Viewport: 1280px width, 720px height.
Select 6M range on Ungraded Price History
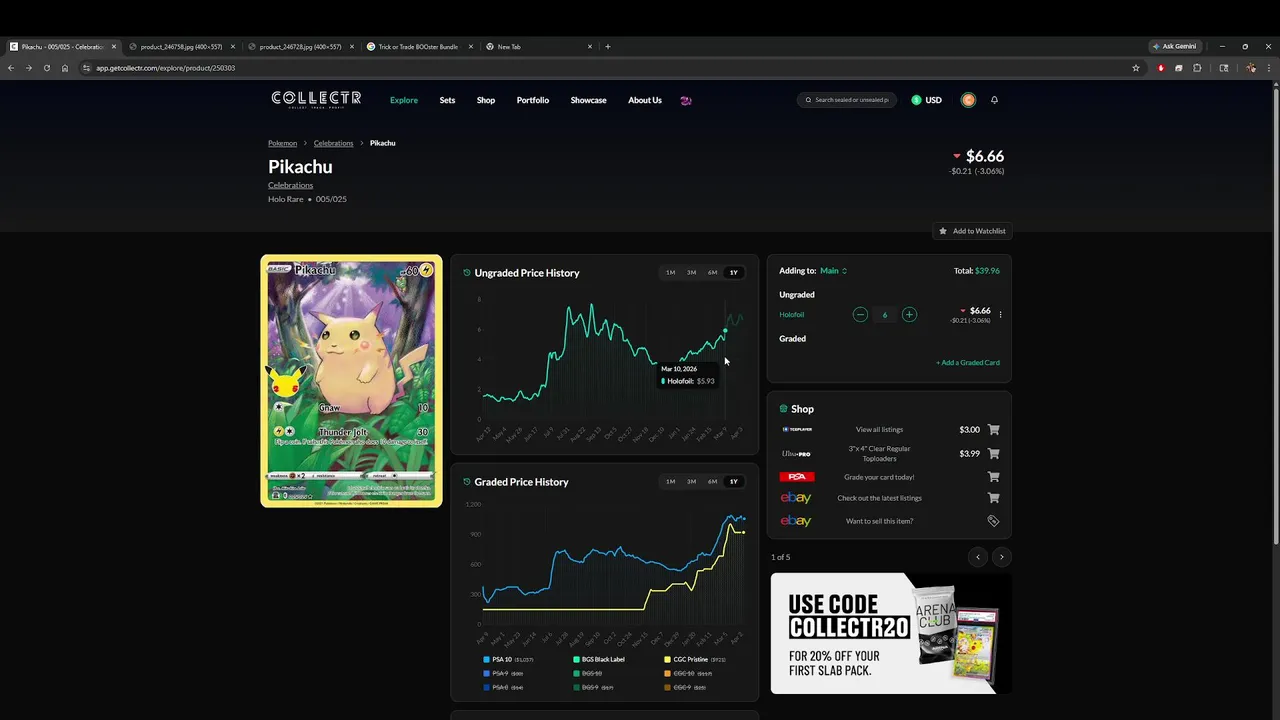[712, 273]
